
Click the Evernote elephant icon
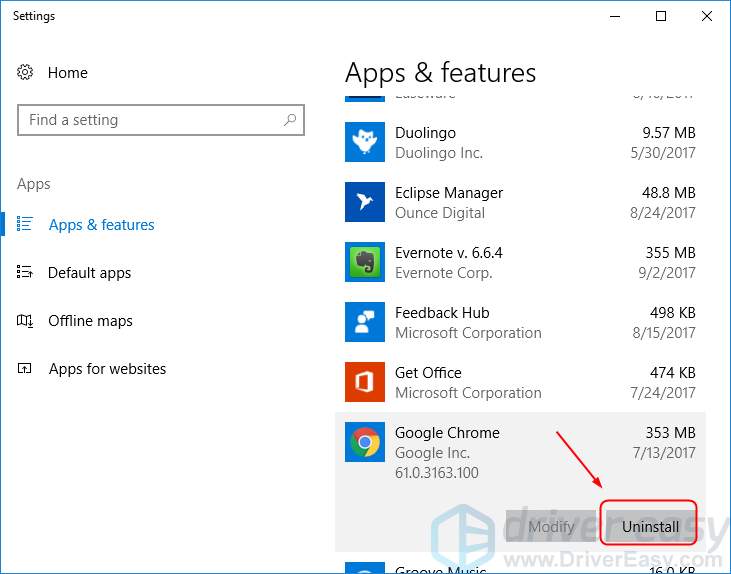click(365, 262)
